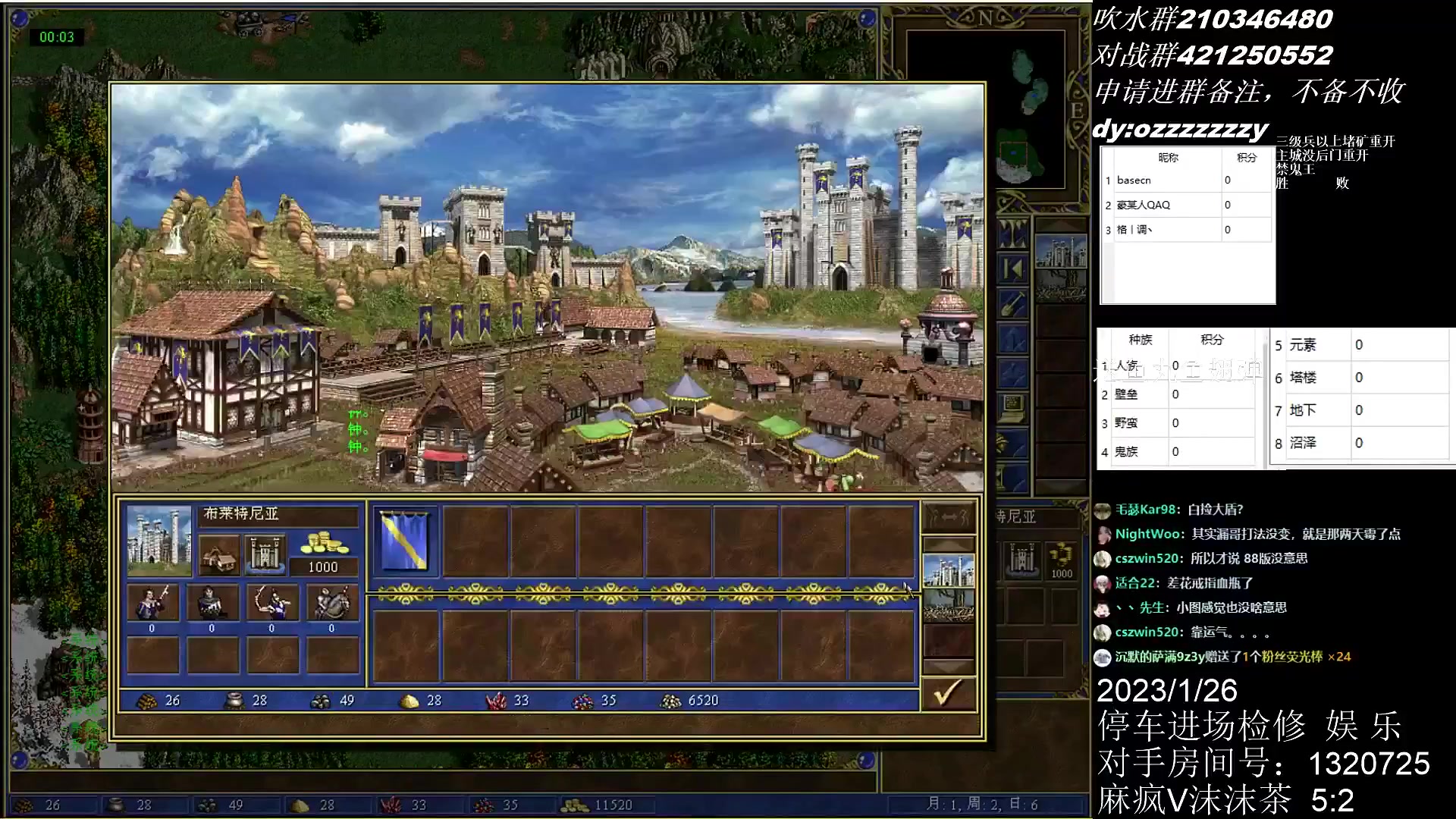Image resolution: width=1456 pixels, height=819 pixels.
Task: Click gold pile icon showing 6520
Action: pos(671,701)
